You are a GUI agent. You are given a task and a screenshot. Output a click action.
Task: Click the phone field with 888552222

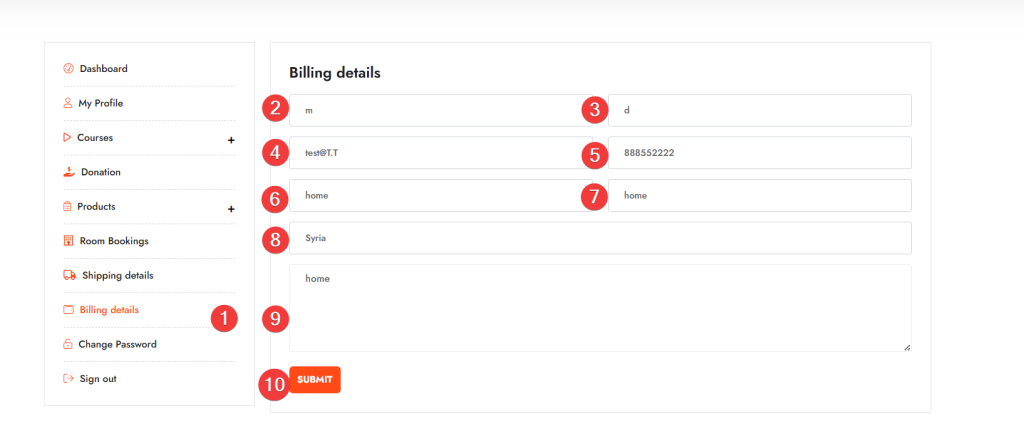point(759,153)
